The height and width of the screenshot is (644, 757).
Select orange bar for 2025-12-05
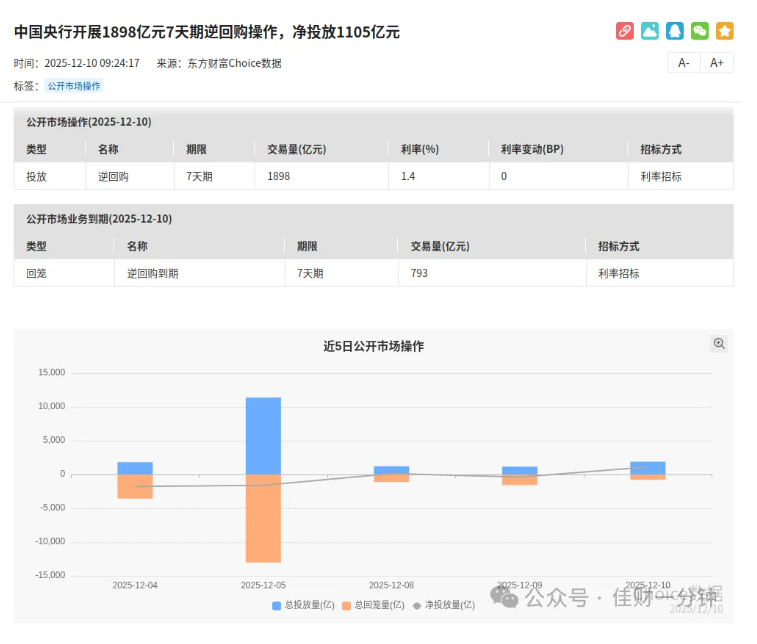point(263,518)
